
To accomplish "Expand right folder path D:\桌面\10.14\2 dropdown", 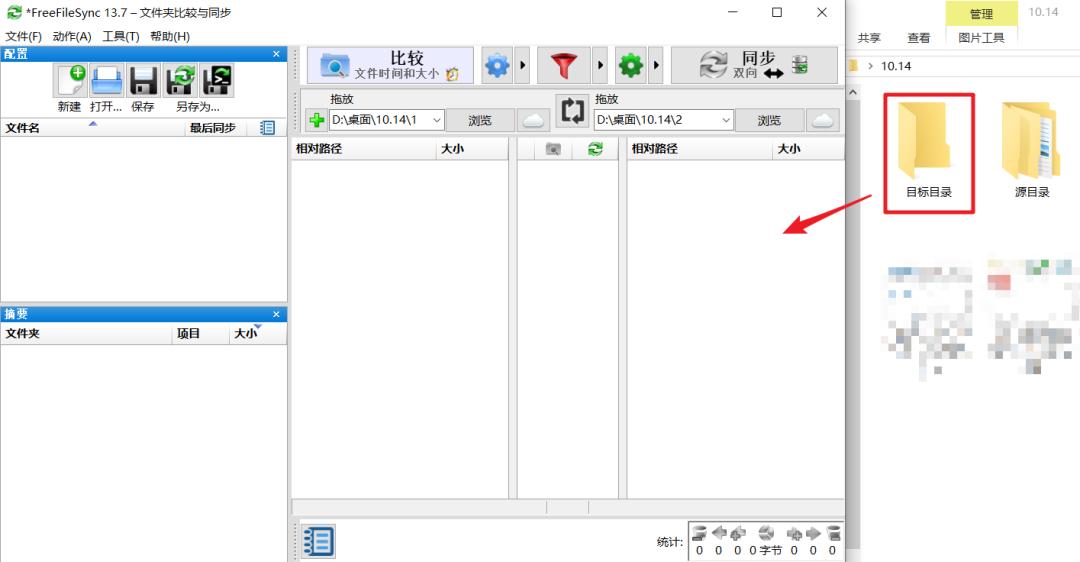I will [x=726, y=120].
